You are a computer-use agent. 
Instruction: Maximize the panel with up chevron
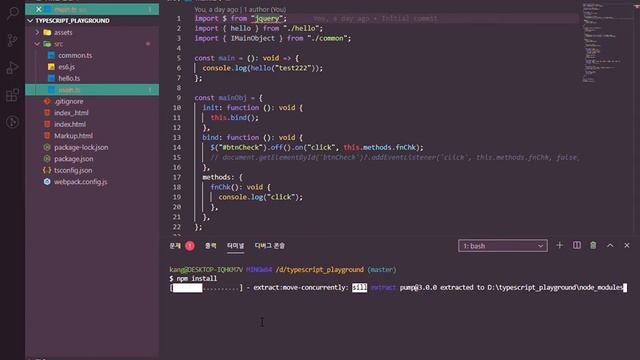point(610,245)
